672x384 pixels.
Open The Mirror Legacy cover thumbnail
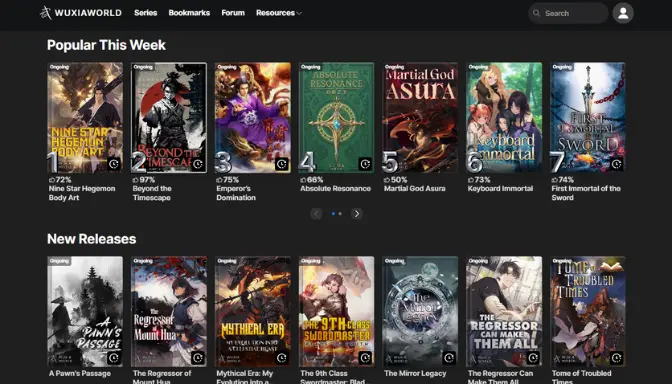(420, 311)
